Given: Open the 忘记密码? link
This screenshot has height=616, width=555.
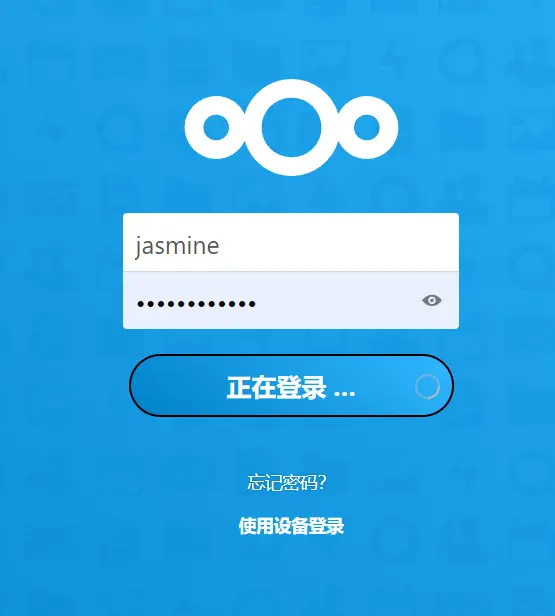Looking at the screenshot, I should click(287, 482).
